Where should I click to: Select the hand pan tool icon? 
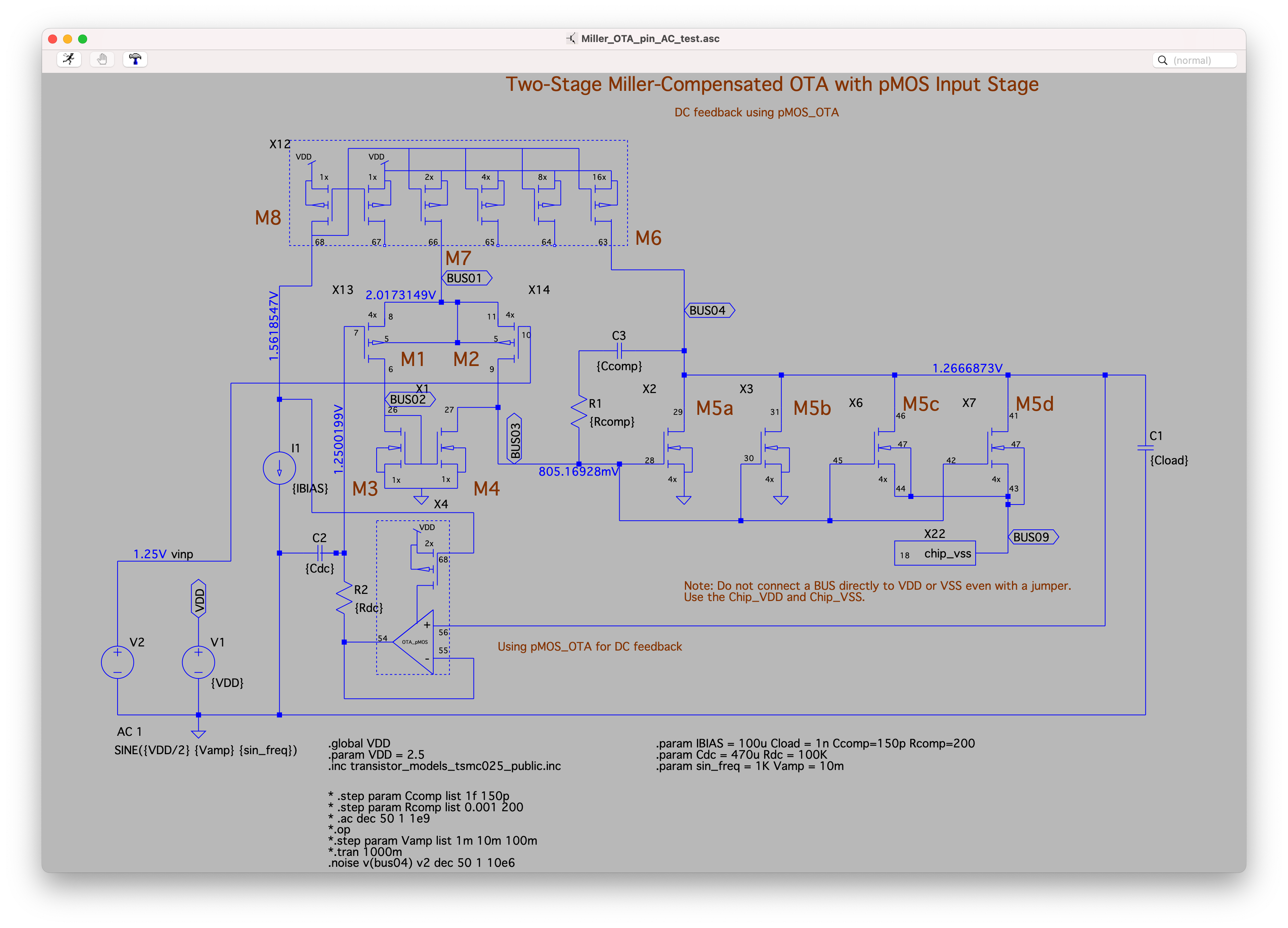[x=102, y=60]
